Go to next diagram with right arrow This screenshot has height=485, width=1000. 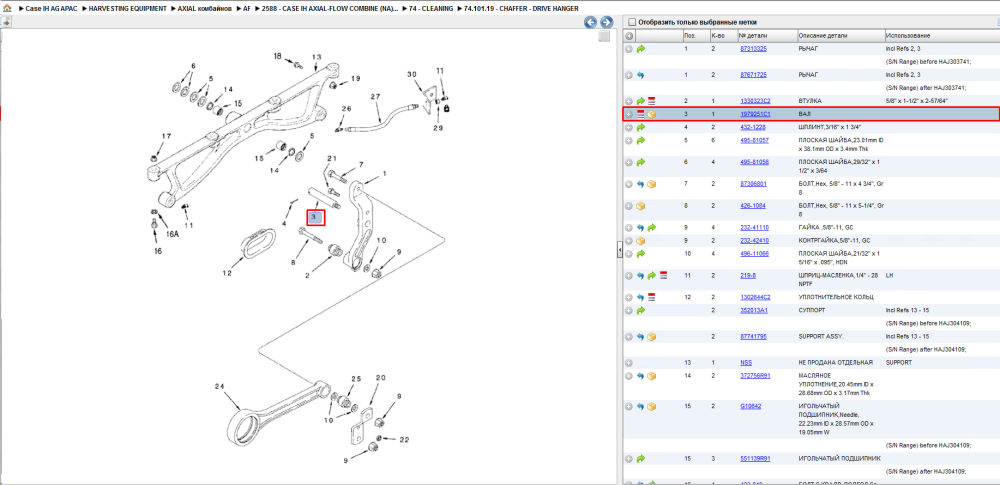point(607,22)
